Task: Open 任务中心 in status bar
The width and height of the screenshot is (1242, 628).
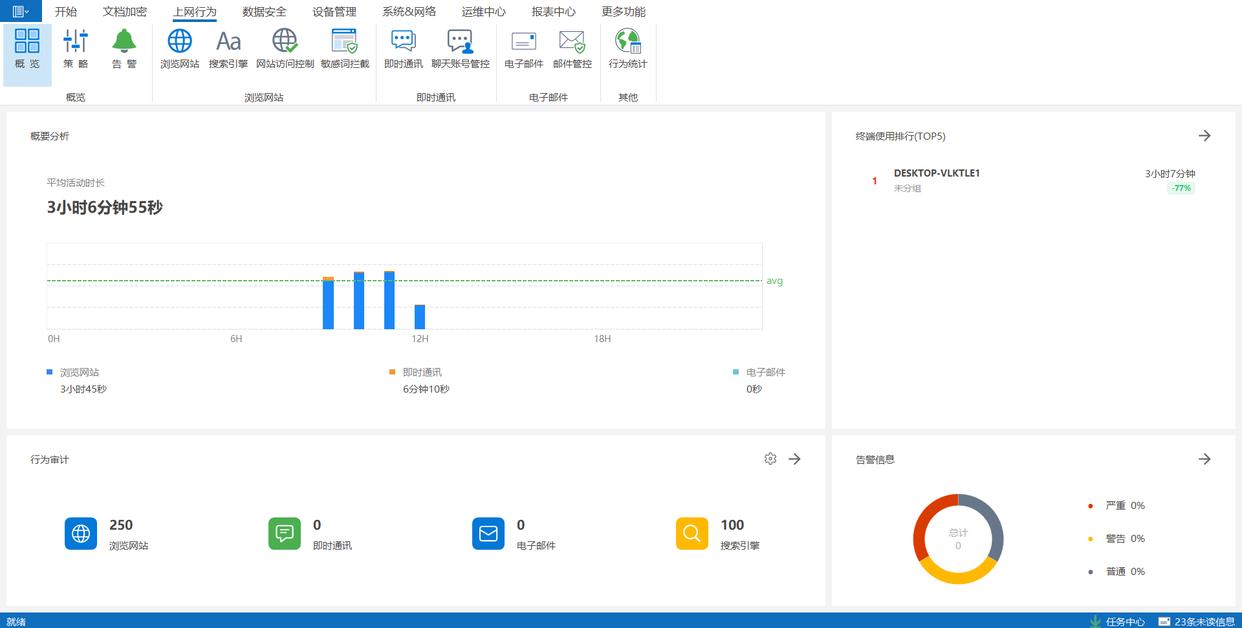Action: tap(1117, 621)
